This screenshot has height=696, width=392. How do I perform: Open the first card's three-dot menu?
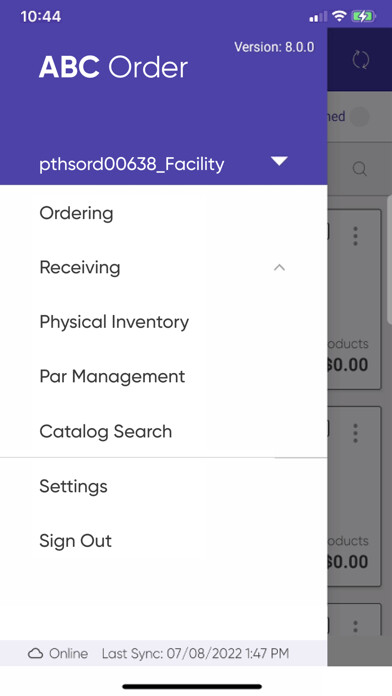tap(355, 236)
